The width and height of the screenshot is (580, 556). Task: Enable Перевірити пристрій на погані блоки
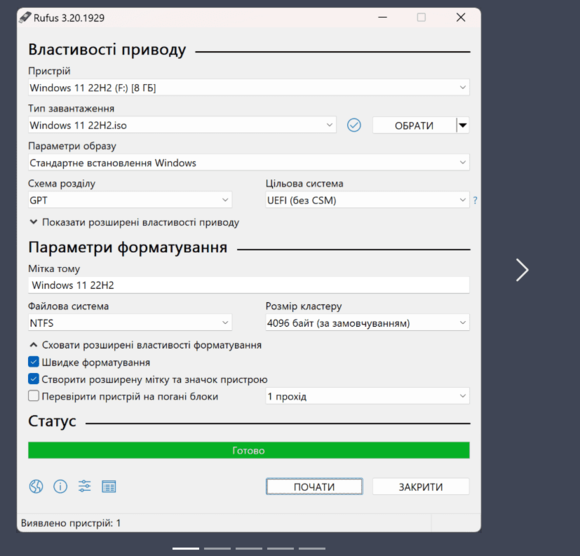[x=33, y=396]
